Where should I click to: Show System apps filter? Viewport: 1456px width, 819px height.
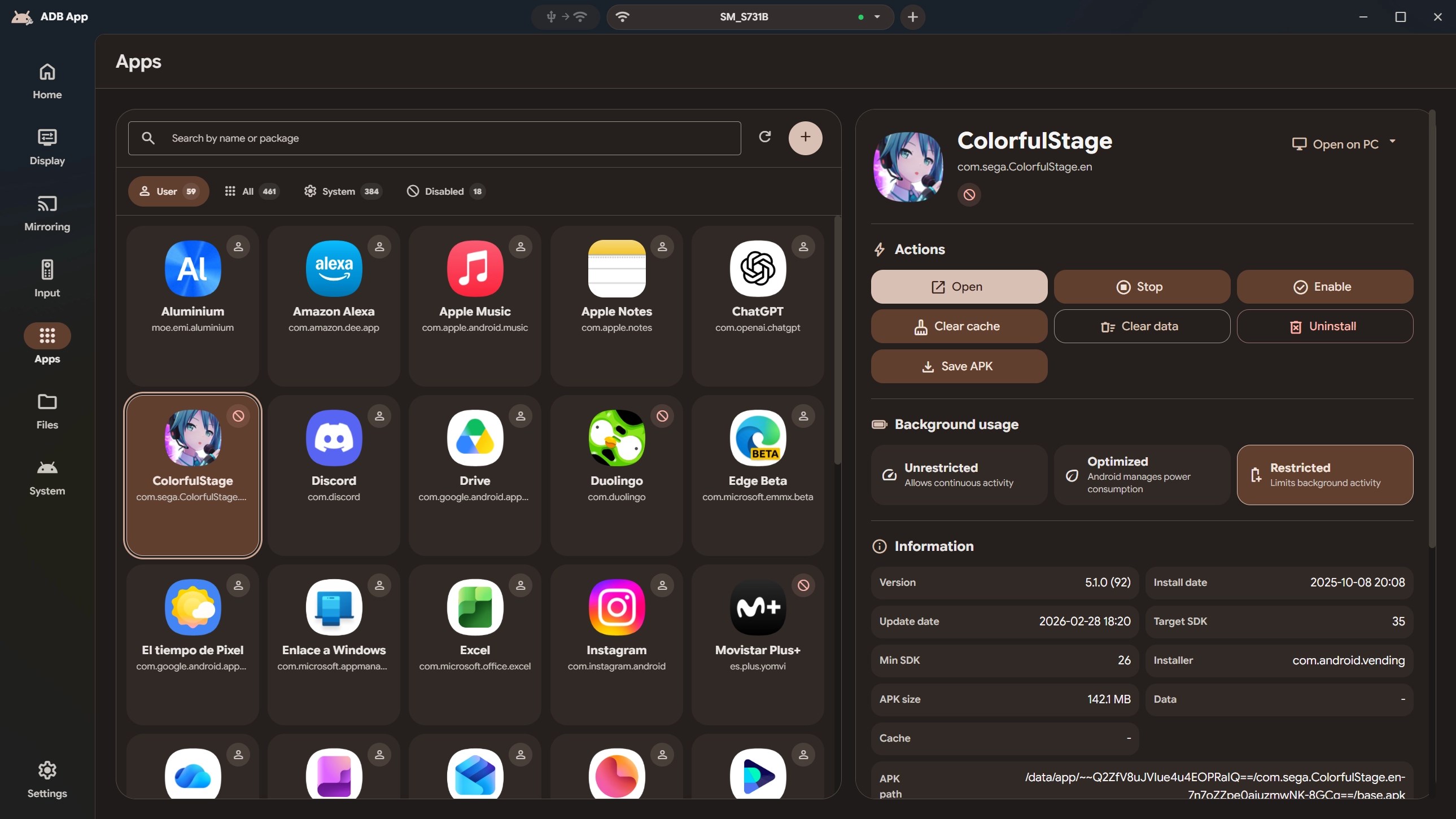343,191
